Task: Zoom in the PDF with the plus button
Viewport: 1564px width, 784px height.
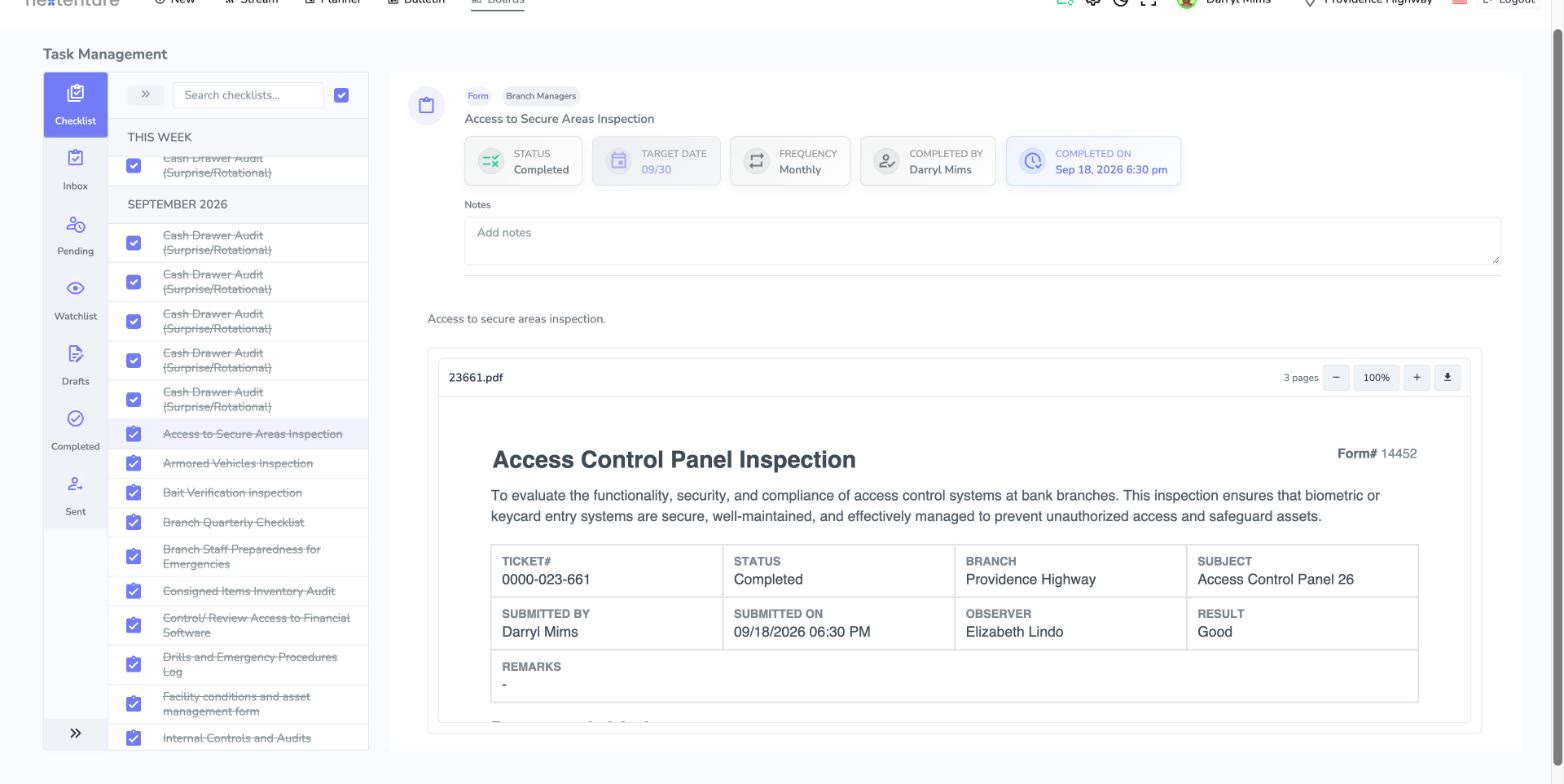Action: pyautogui.click(x=1416, y=377)
